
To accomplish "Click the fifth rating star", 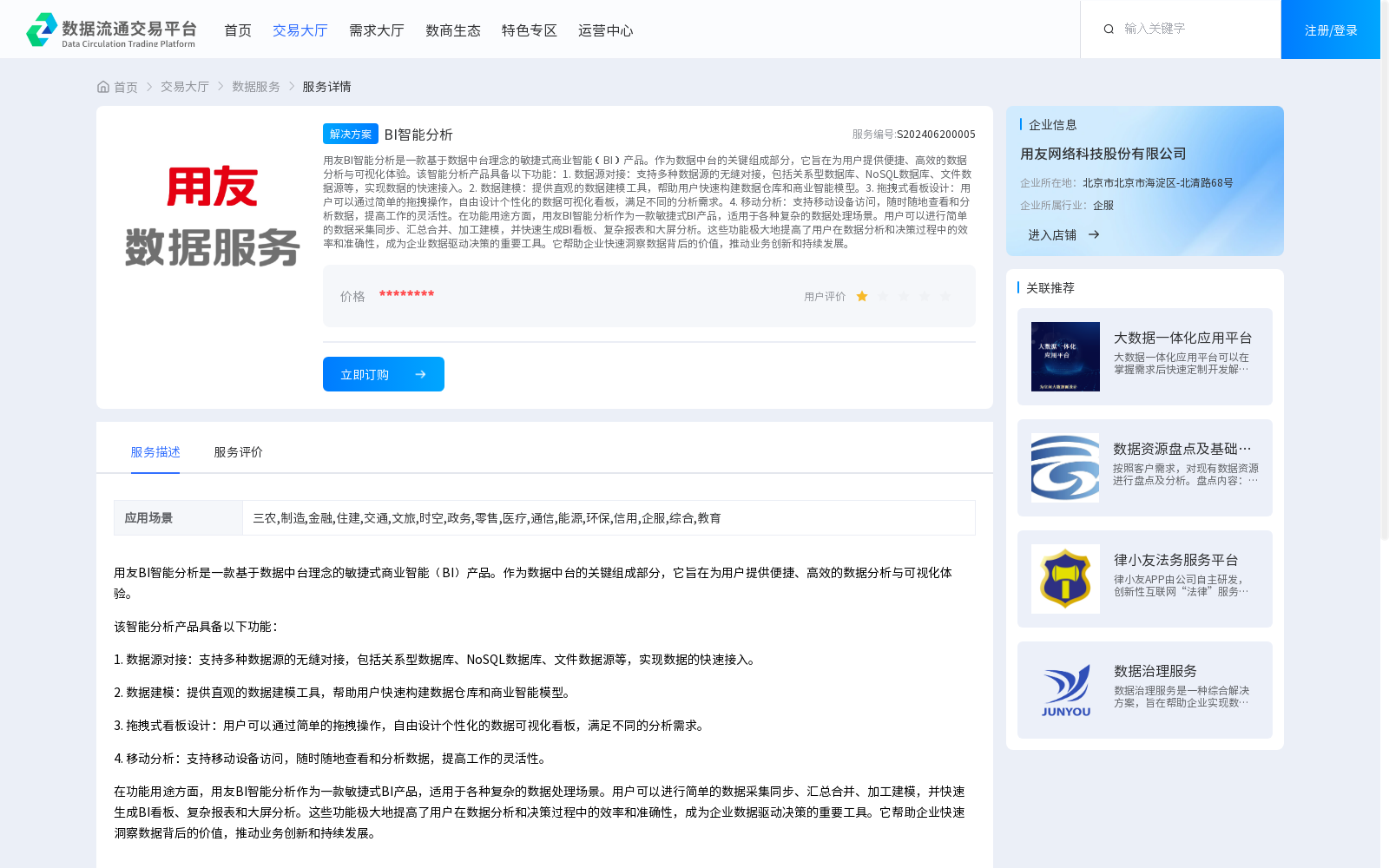I will (x=945, y=296).
